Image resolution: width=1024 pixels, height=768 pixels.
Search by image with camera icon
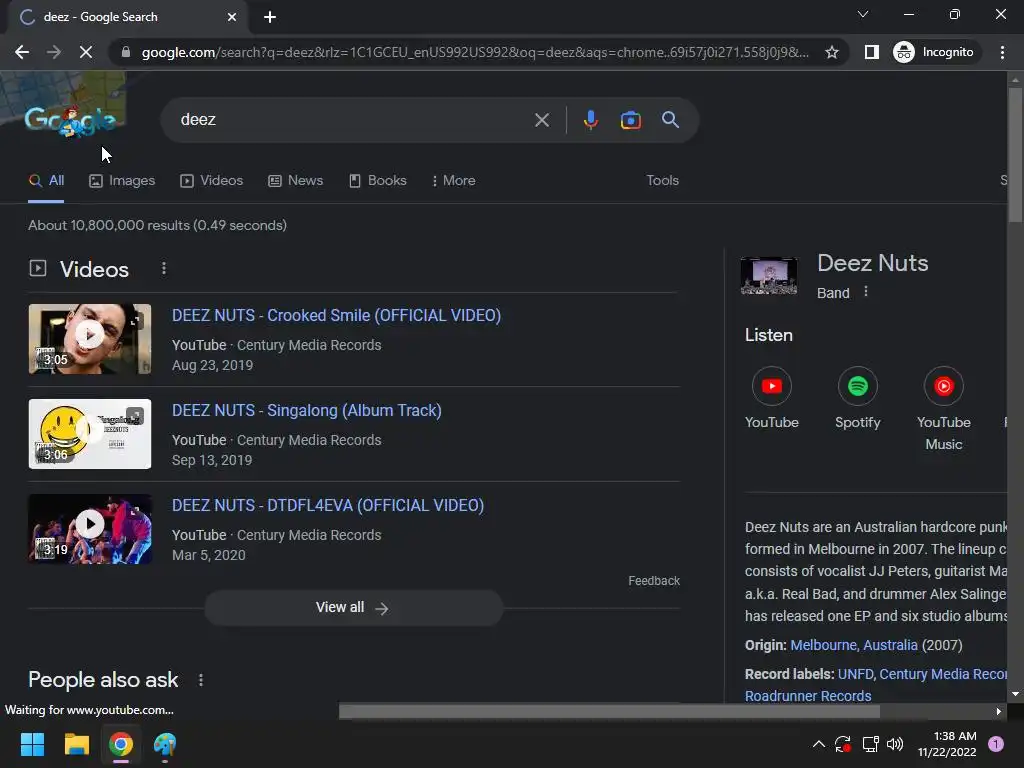point(630,120)
